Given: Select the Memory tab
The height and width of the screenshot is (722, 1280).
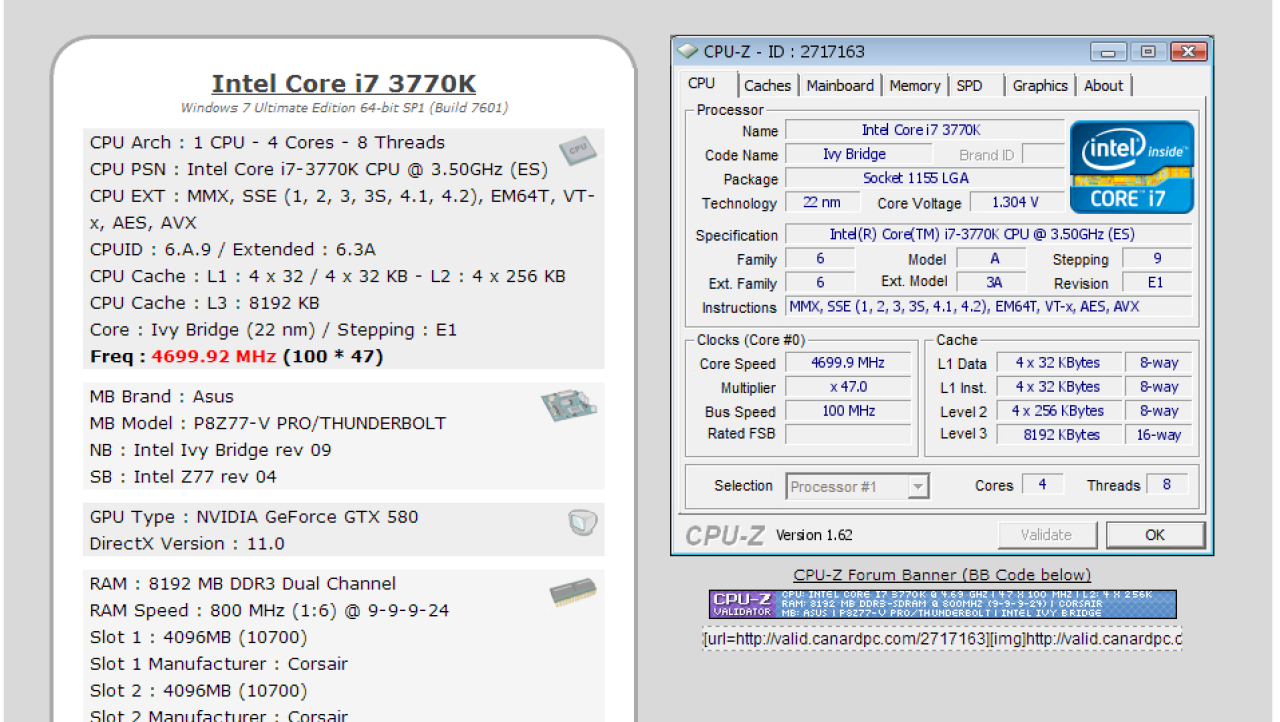Looking at the screenshot, I should click(x=915, y=86).
